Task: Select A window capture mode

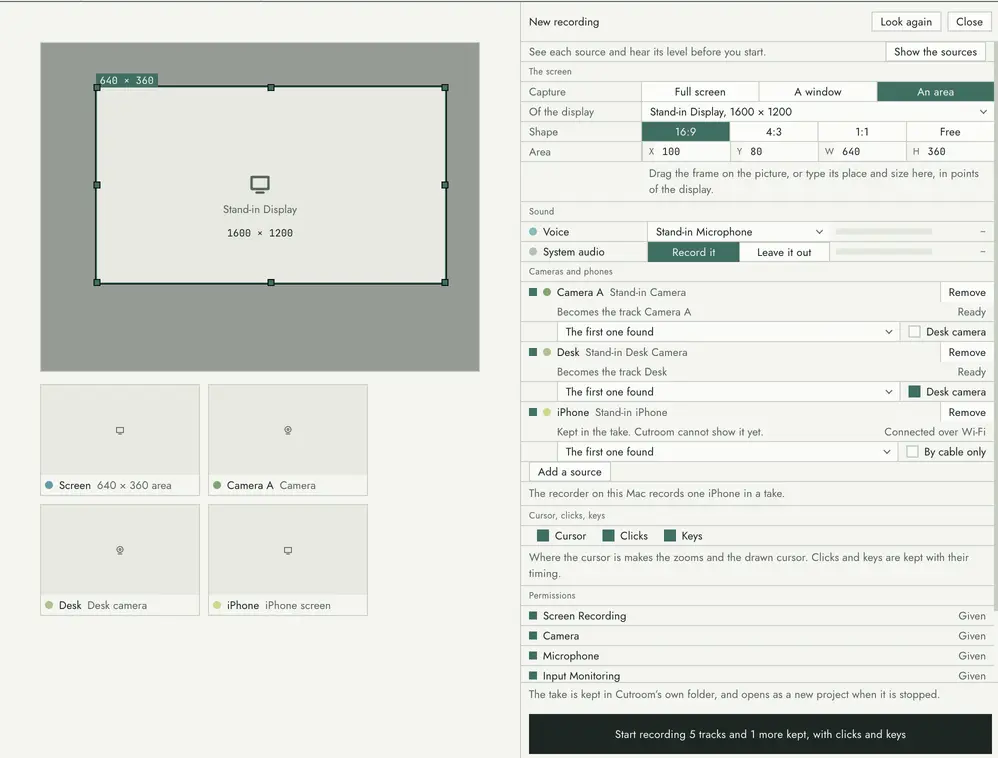Action: point(817,92)
